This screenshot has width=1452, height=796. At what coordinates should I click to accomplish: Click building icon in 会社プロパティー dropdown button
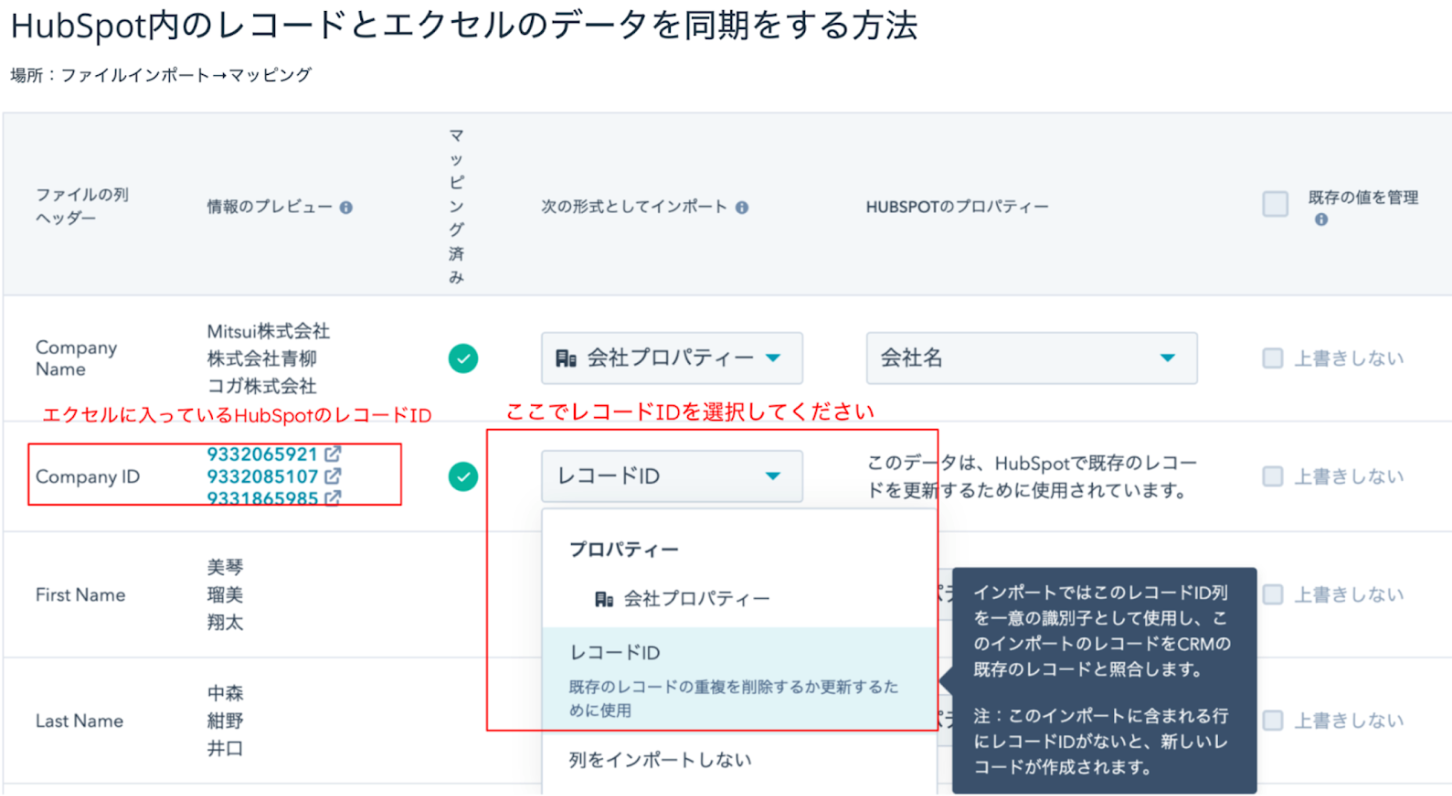tap(566, 358)
